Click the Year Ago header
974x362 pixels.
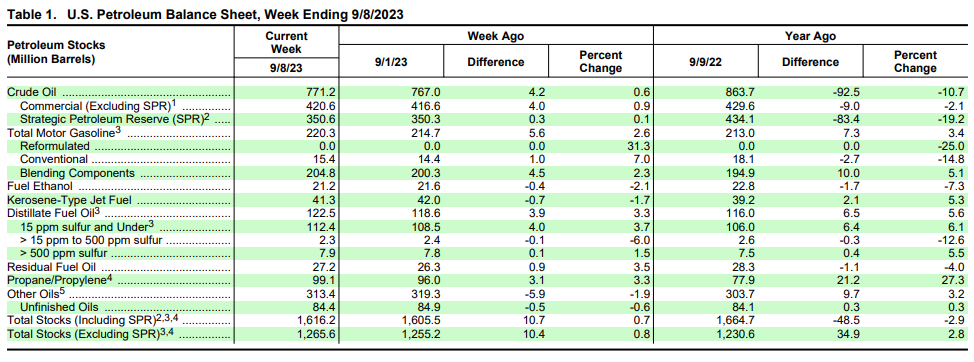click(x=810, y=36)
